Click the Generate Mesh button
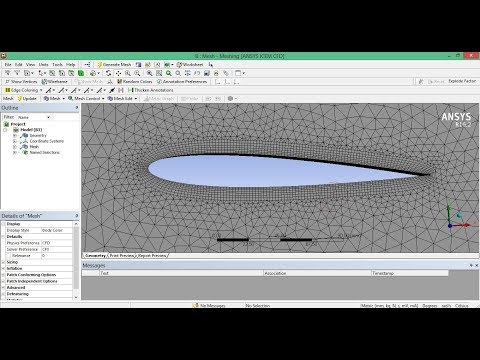Viewport: 480px width, 360px height. point(114,65)
